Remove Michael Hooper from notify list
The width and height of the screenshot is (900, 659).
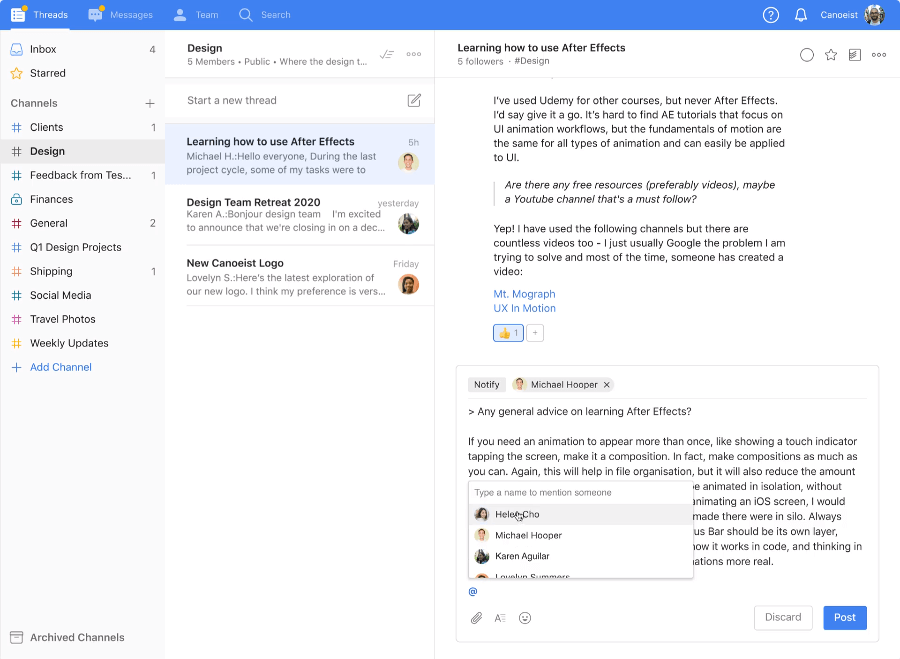coord(607,385)
